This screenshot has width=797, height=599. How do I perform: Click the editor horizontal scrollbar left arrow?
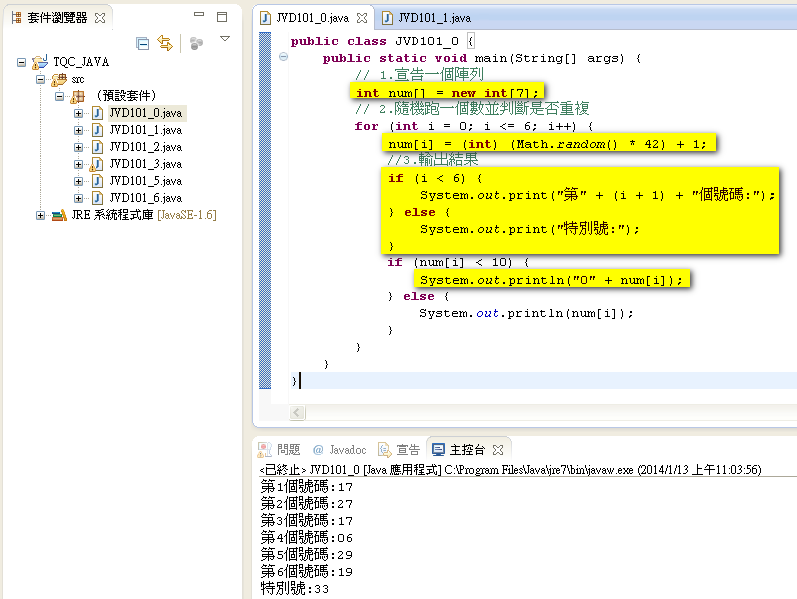click(x=297, y=413)
